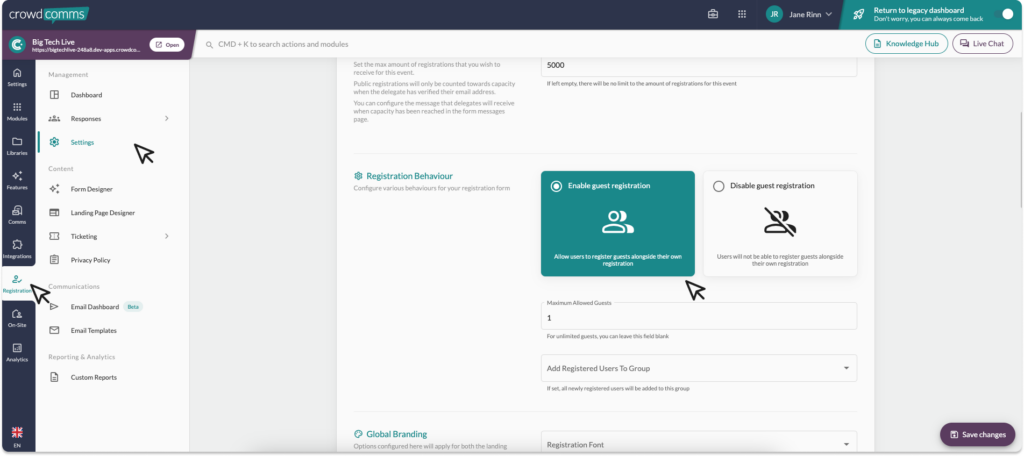Expand the Responses submenu chevron

pos(166,119)
